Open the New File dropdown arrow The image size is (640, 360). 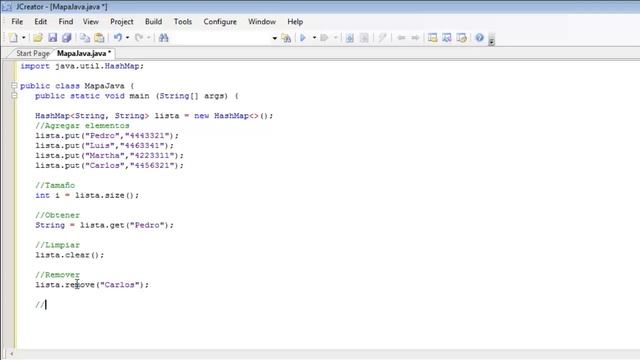tap(23, 38)
